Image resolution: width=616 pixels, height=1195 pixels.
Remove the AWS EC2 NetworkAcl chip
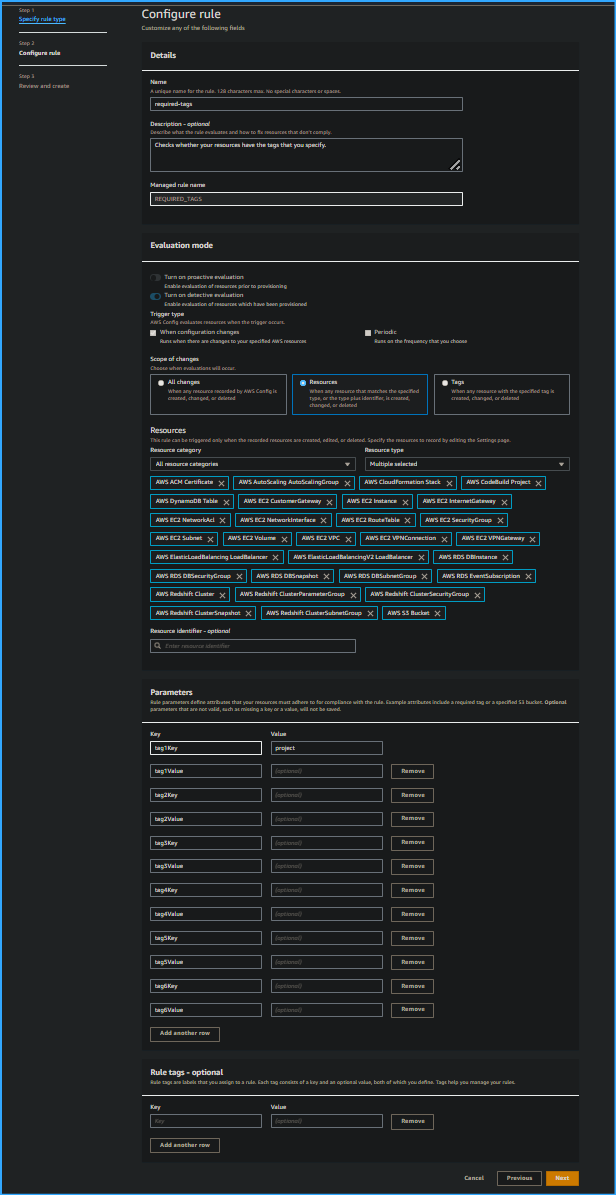(223, 521)
